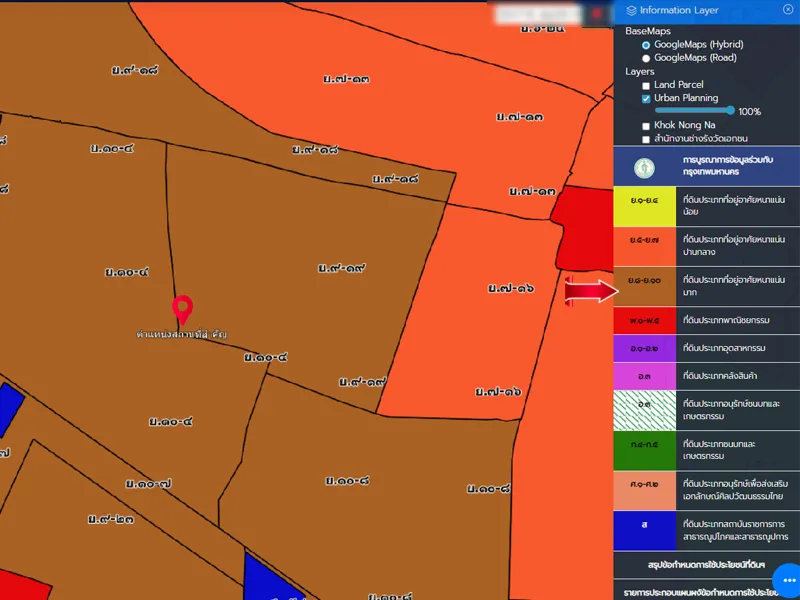Uncheck the Urban Planning layer
Screen dimensions: 800x600
coord(646,99)
